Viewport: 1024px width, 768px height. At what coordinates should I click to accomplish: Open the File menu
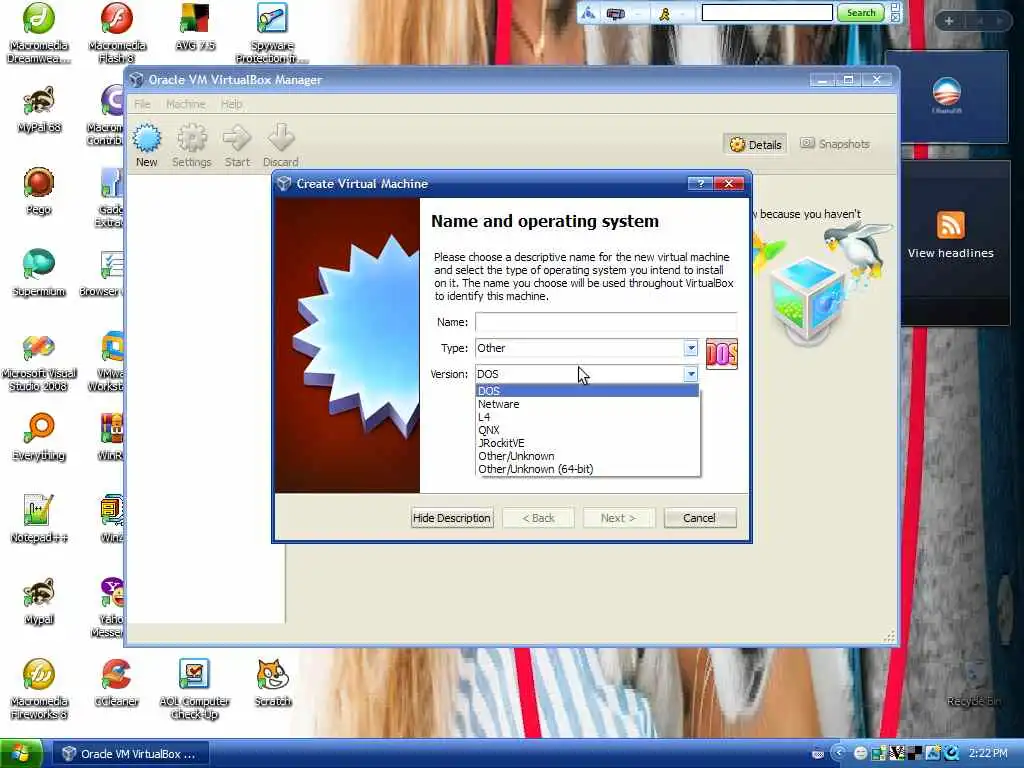coord(142,104)
